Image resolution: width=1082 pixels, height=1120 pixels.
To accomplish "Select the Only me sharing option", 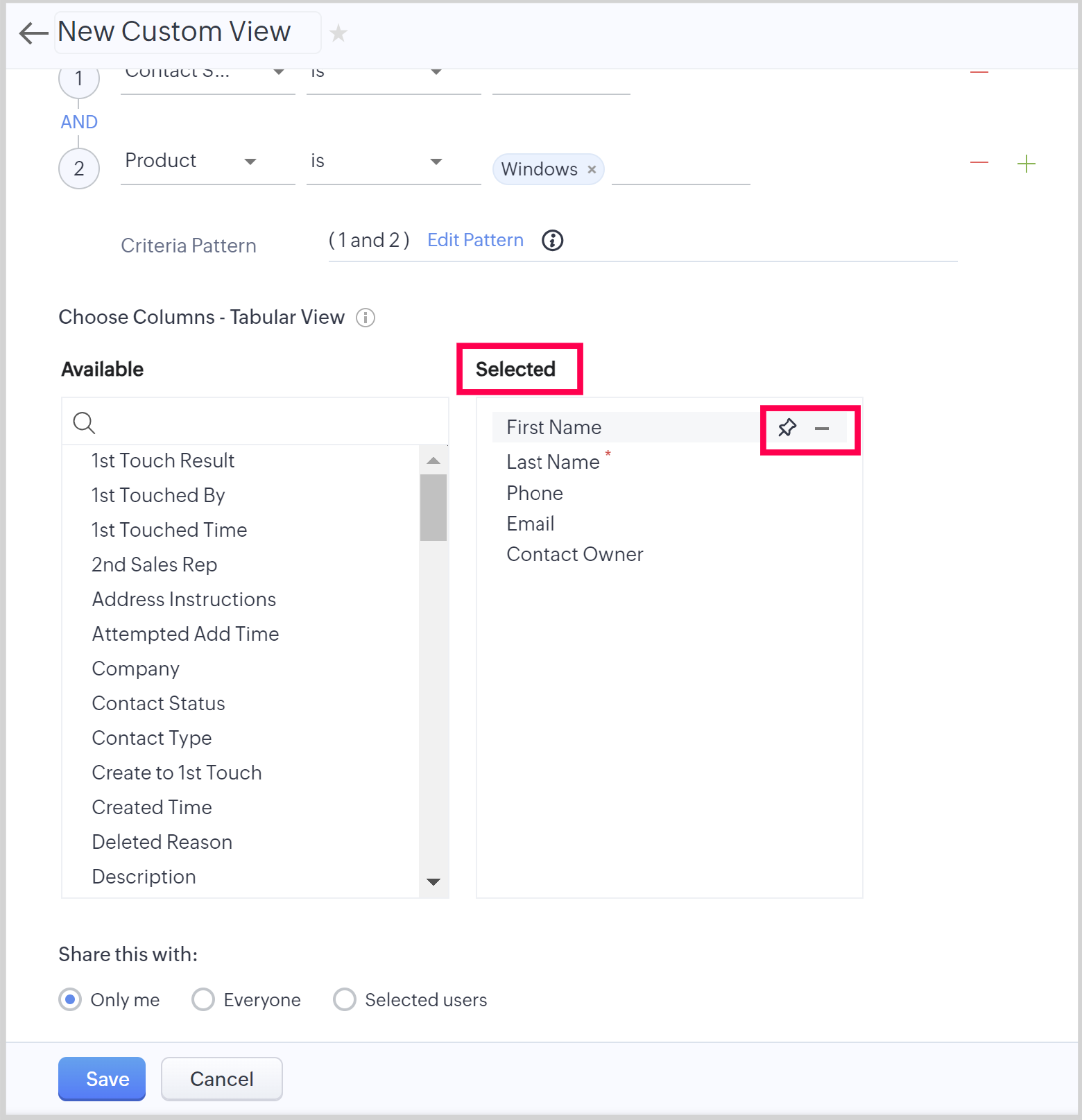I will click(70, 1000).
